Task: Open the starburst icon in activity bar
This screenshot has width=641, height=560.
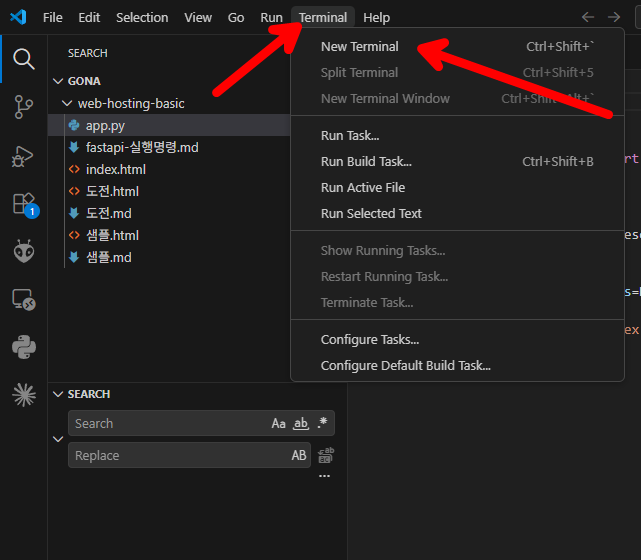Action: pos(24,395)
